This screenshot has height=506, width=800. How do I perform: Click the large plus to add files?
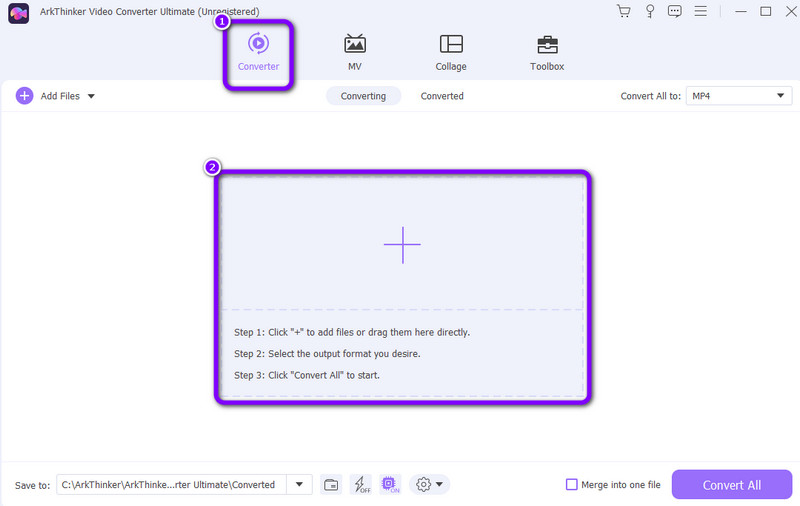[403, 245]
